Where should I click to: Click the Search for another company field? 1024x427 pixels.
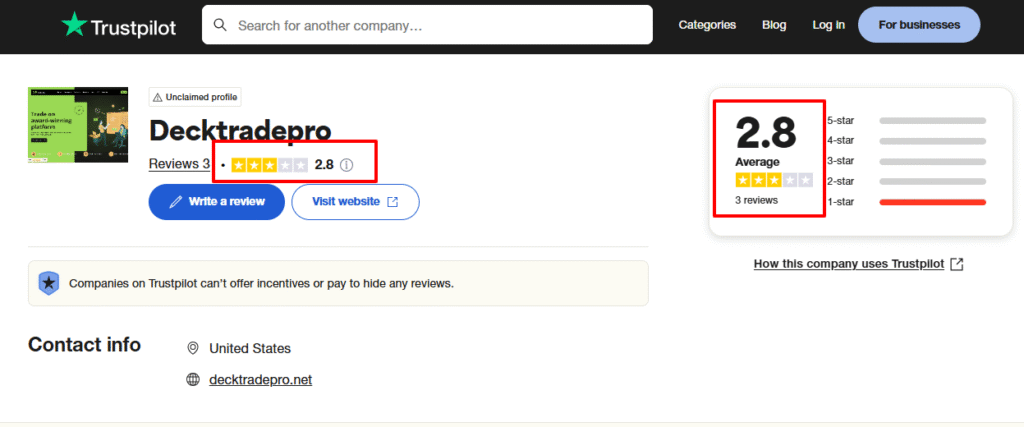click(427, 25)
